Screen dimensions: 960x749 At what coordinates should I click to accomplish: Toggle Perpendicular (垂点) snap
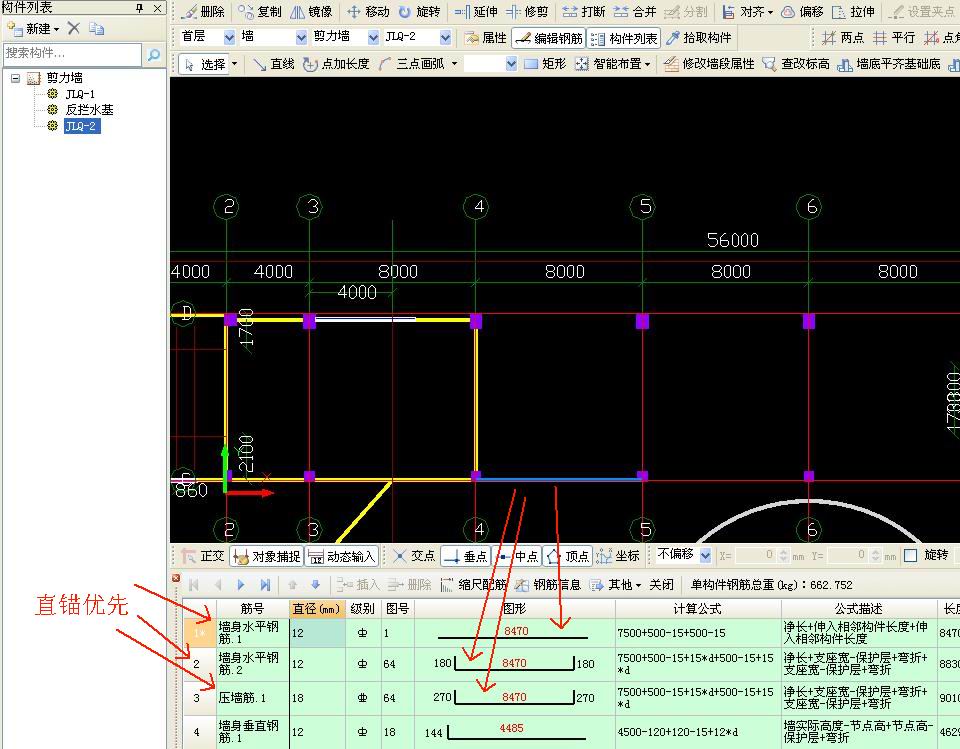tap(465, 556)
